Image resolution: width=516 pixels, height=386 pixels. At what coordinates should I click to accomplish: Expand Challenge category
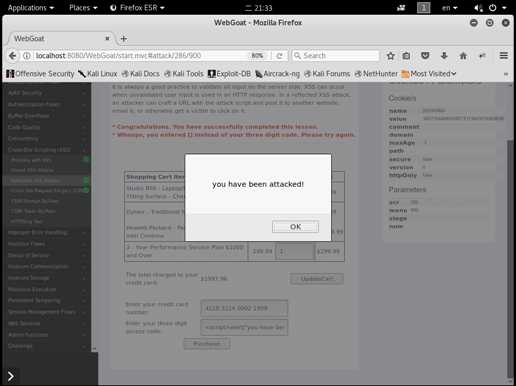47,346
